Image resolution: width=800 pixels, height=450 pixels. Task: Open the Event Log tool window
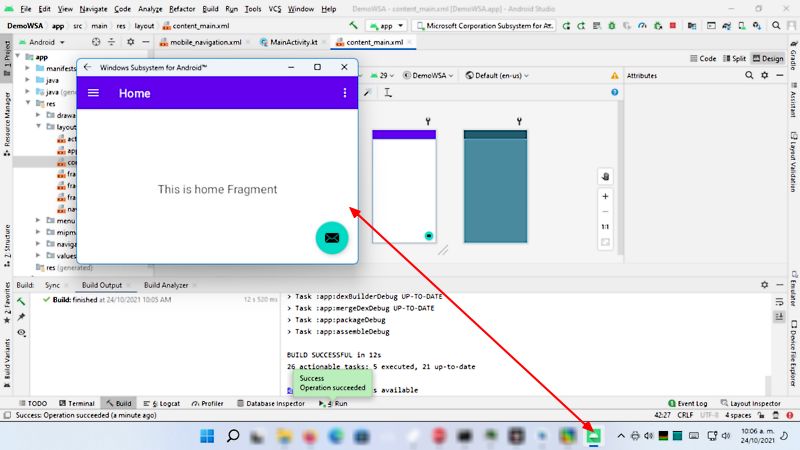click(688, 403)
